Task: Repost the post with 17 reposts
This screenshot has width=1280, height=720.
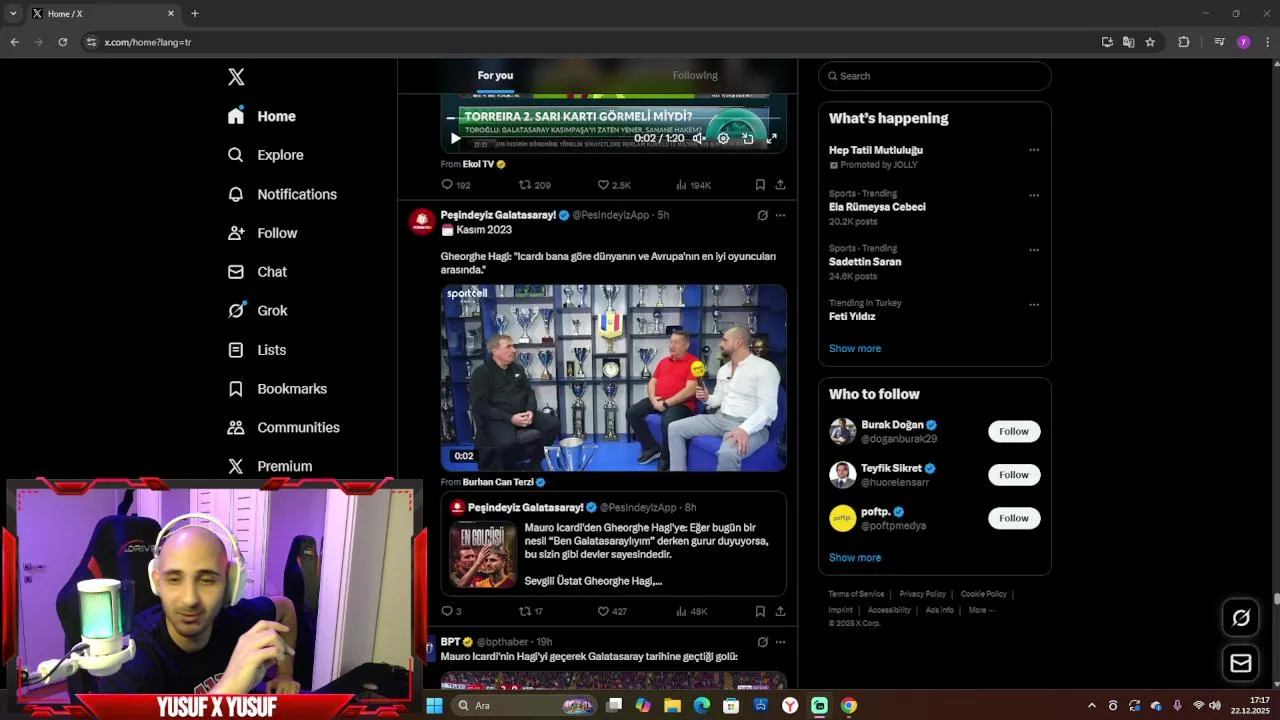Action: click(530, 611)
